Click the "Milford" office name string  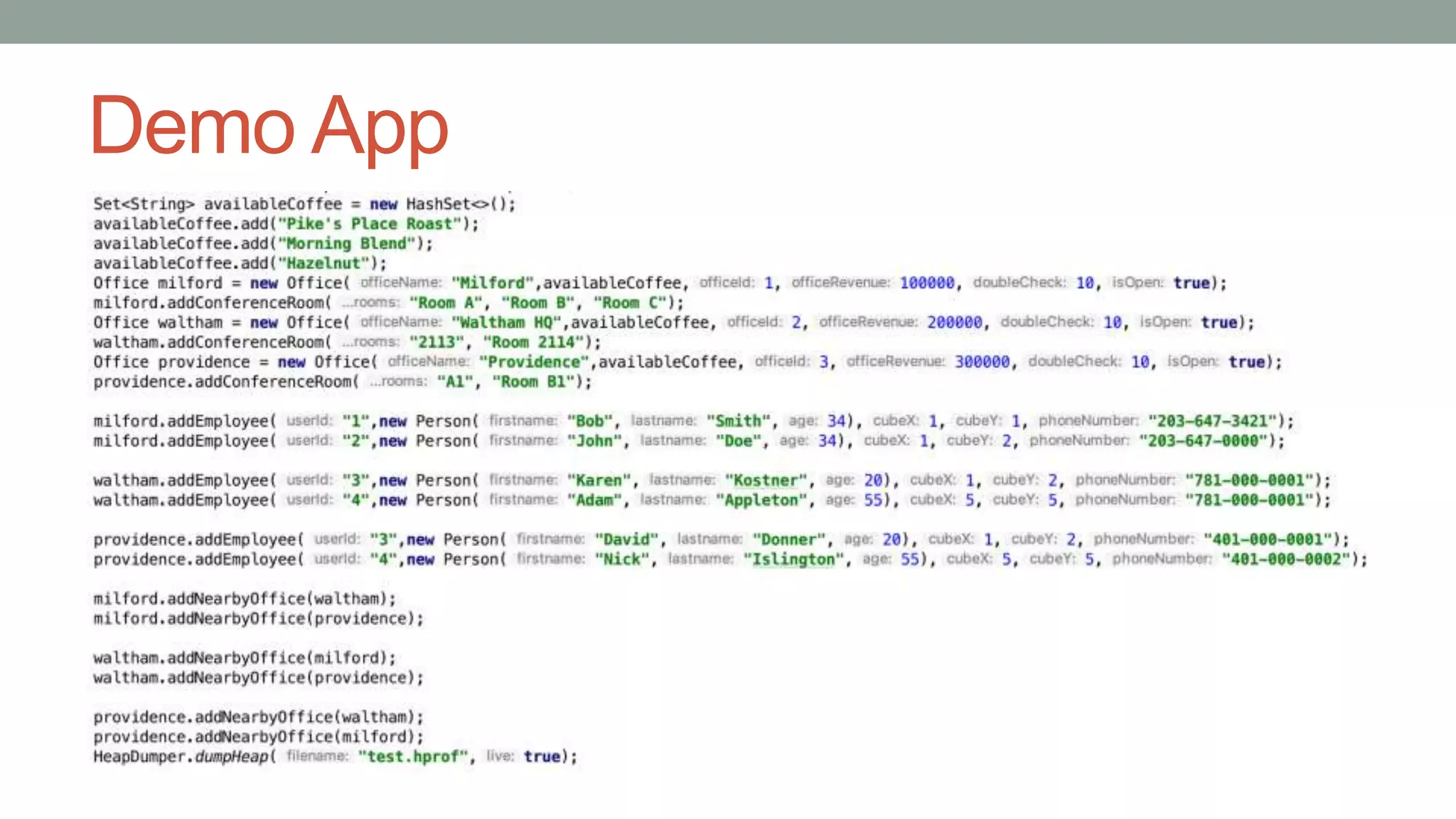492,283
